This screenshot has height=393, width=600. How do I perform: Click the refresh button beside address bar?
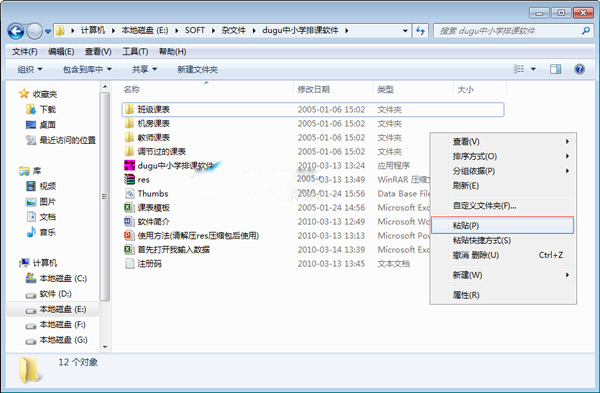421,31
